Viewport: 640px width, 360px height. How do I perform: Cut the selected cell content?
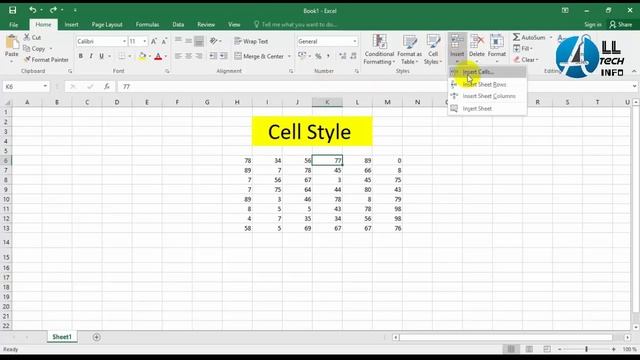pos(33,38)
